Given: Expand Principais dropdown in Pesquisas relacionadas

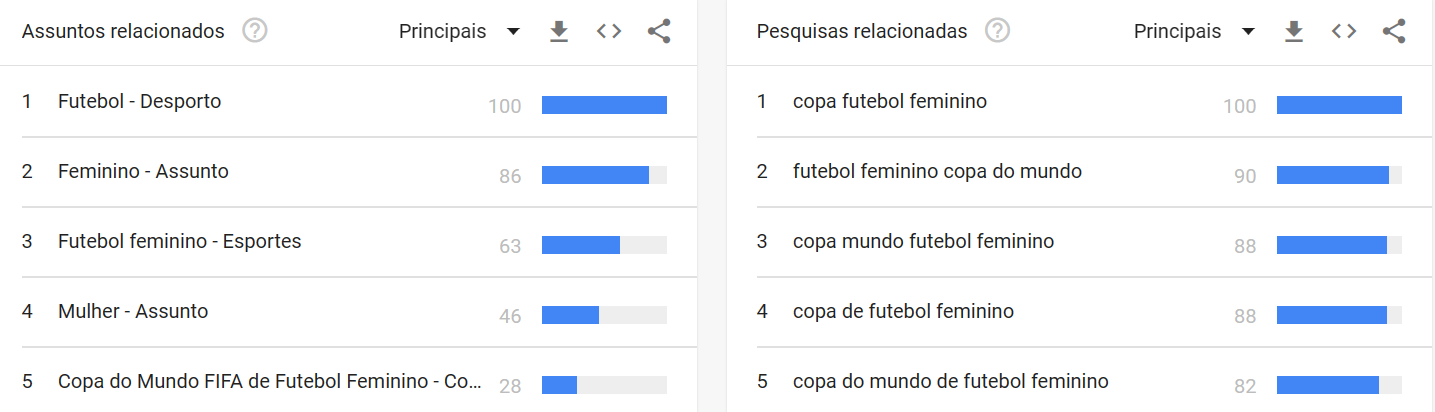Looking at the screenshot, I should tap(1194, 32).
